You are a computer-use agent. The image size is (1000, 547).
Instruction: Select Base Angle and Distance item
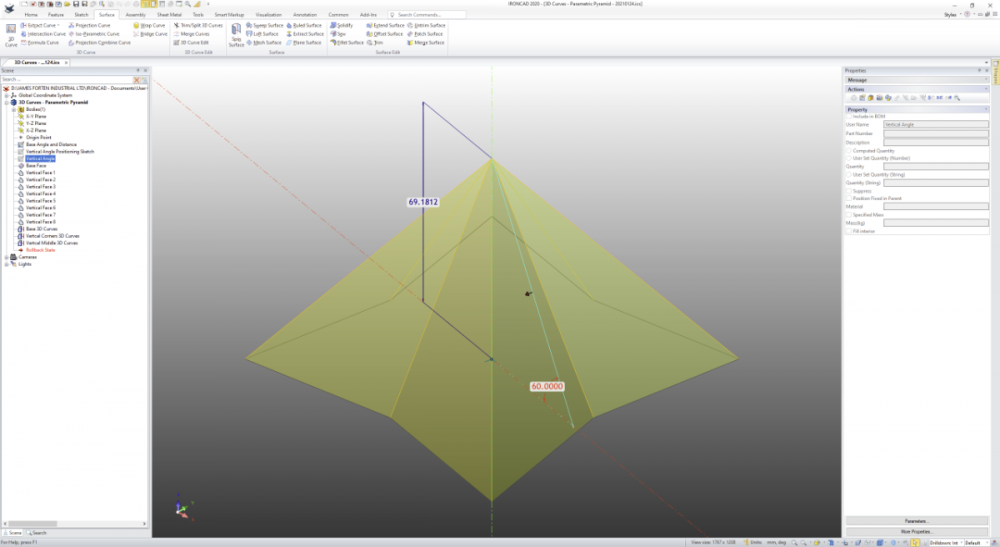pos(51,145)
